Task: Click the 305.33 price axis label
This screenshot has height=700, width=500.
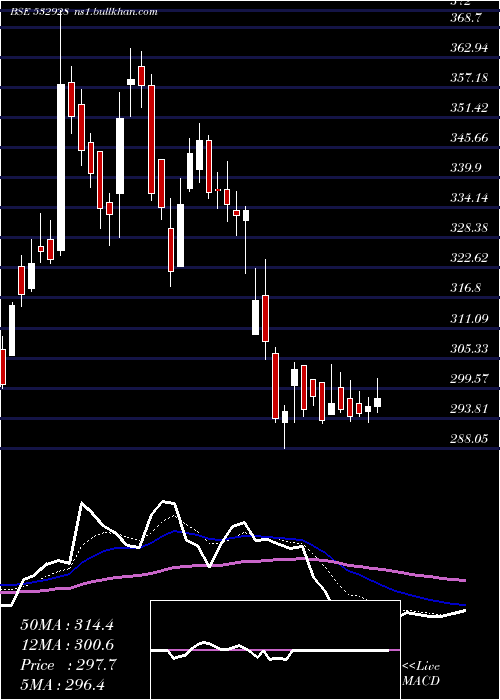Action: (469, 348)
